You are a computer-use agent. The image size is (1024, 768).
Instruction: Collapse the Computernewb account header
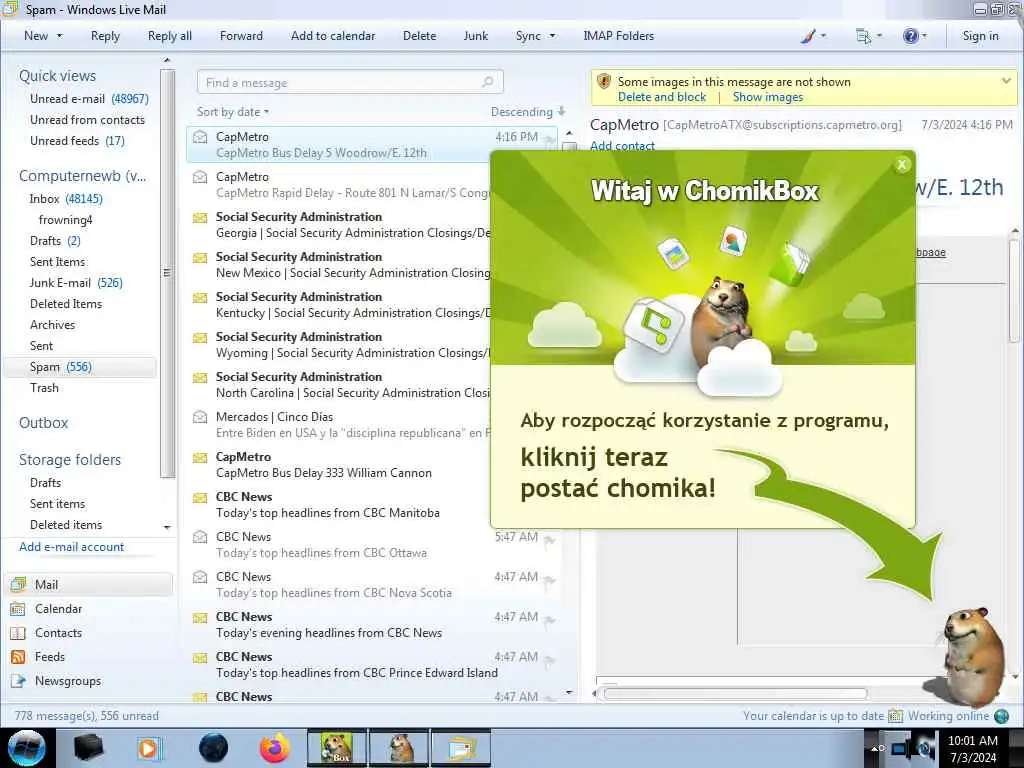coord(82,176)
